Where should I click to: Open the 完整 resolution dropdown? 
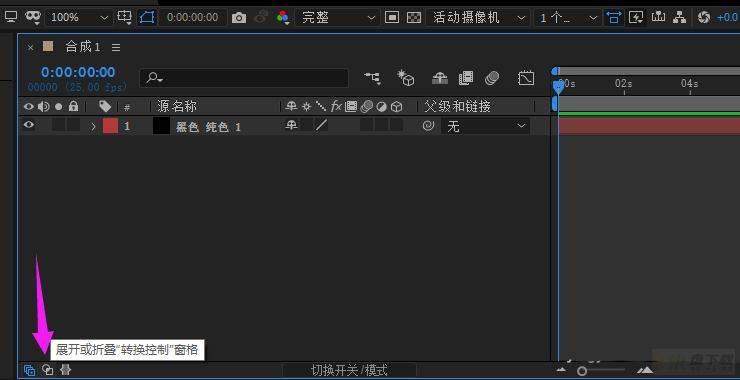click(337, 18)
